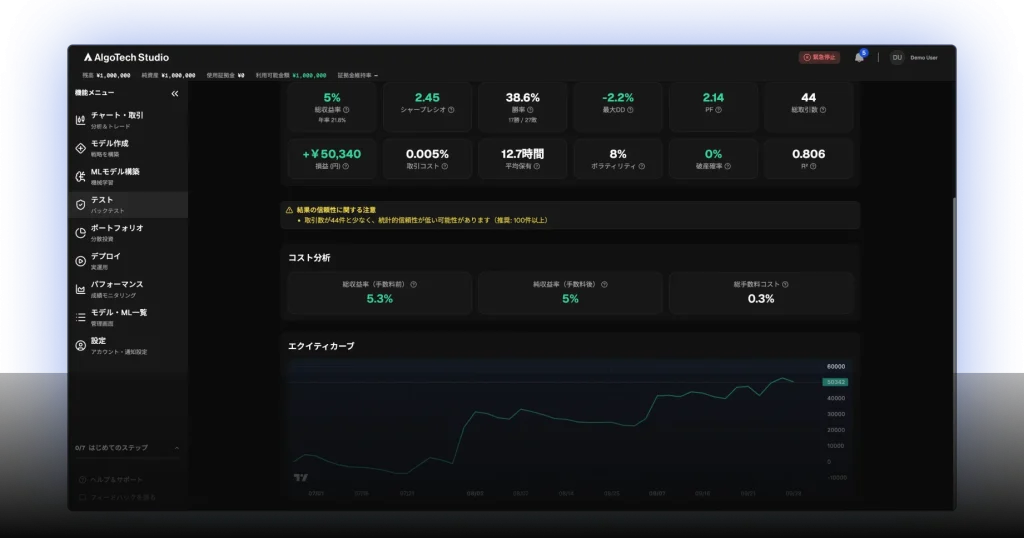This screenshot has width=1024, height=538.
Task: Click the TradingView logo on chart
Action: [x=300, y=478]
